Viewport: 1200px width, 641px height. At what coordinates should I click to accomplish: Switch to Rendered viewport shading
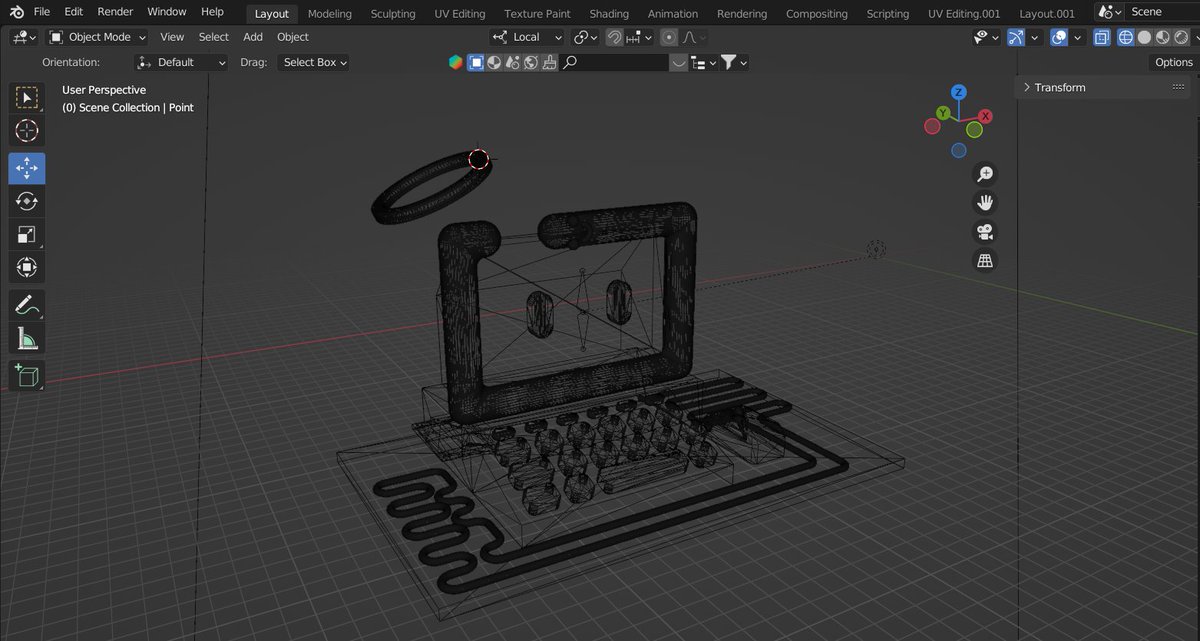(1181, 37)
